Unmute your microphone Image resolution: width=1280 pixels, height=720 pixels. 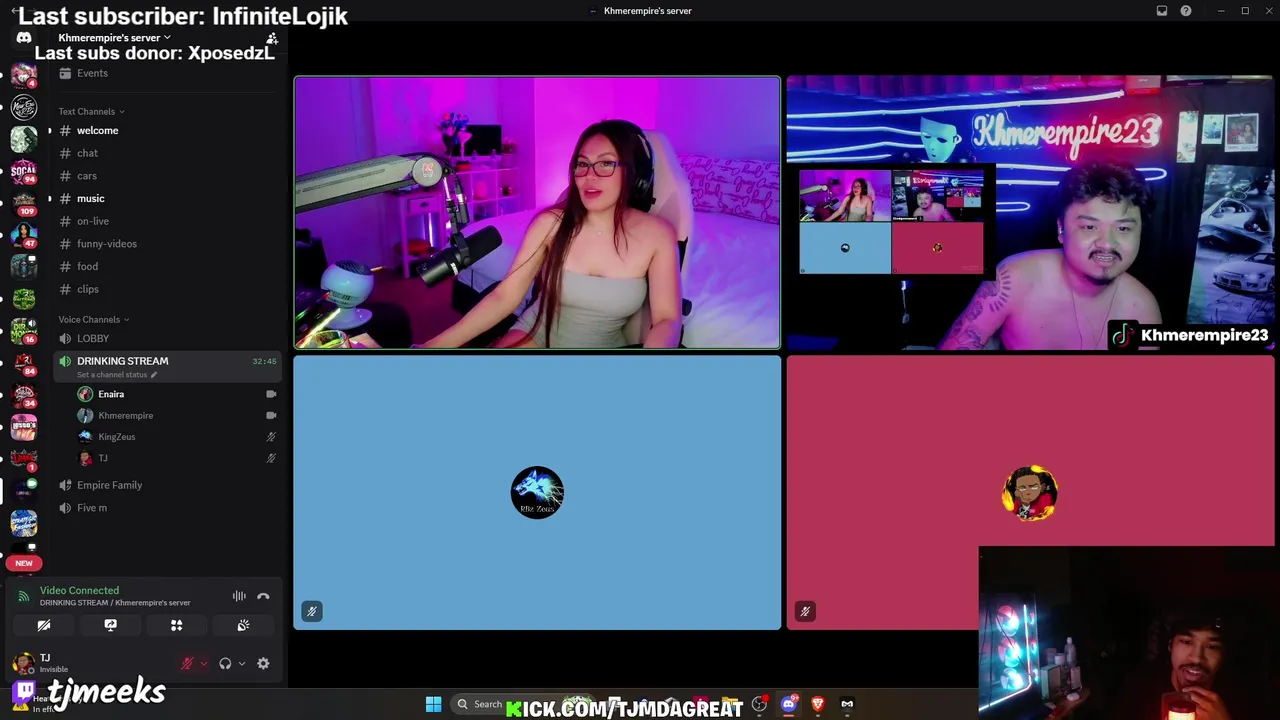(x=186, y=663)
